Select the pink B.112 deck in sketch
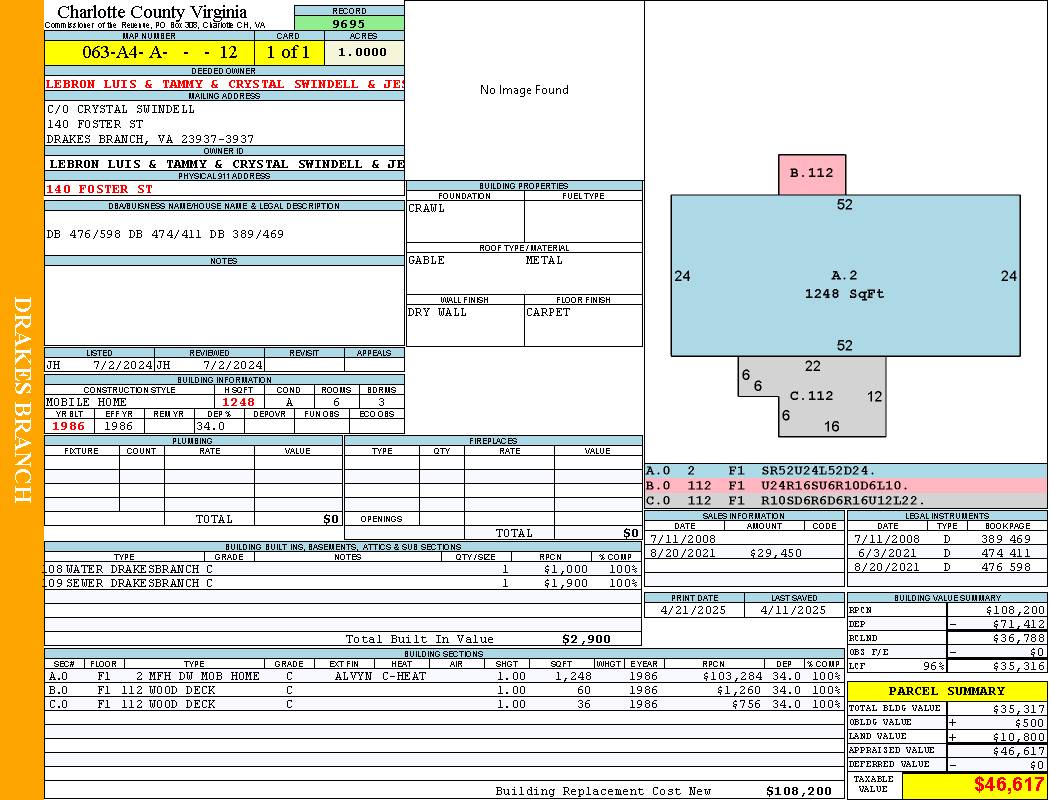Image resolution: width=1050 pixels, height=800 pixels. (x=812, y=174)
